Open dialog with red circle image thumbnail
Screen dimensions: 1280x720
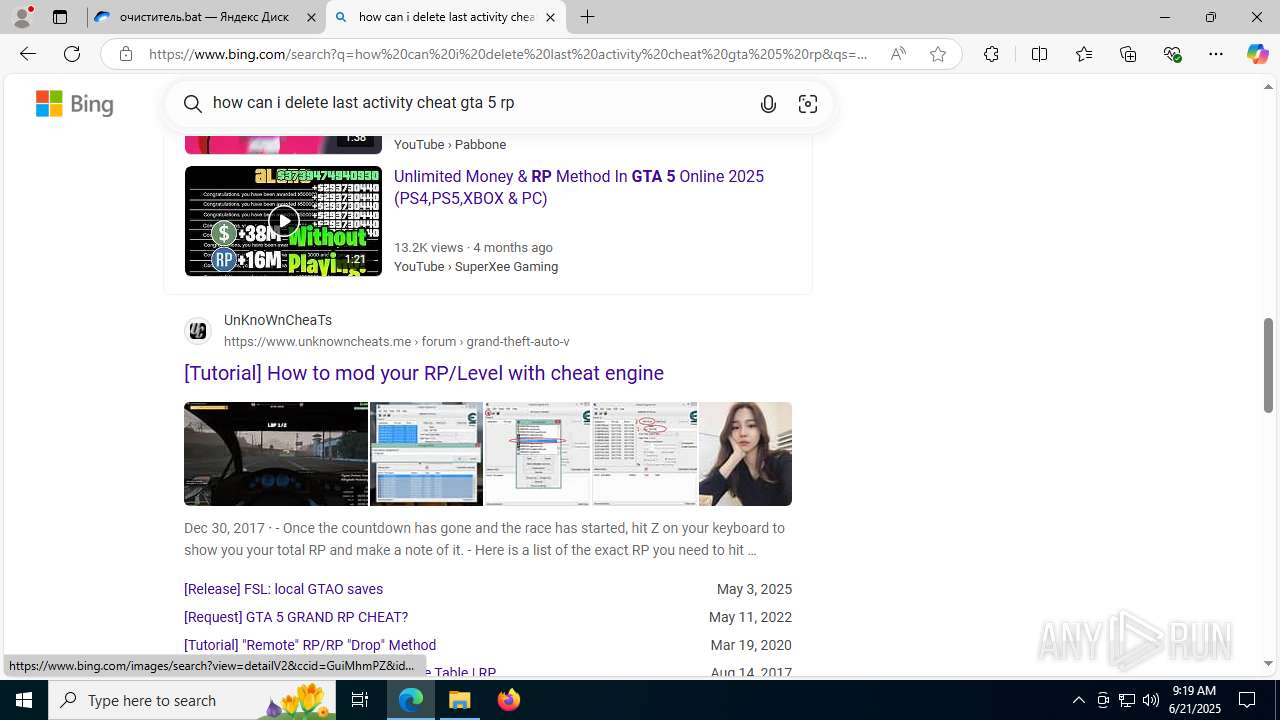[x=538, y=454]
